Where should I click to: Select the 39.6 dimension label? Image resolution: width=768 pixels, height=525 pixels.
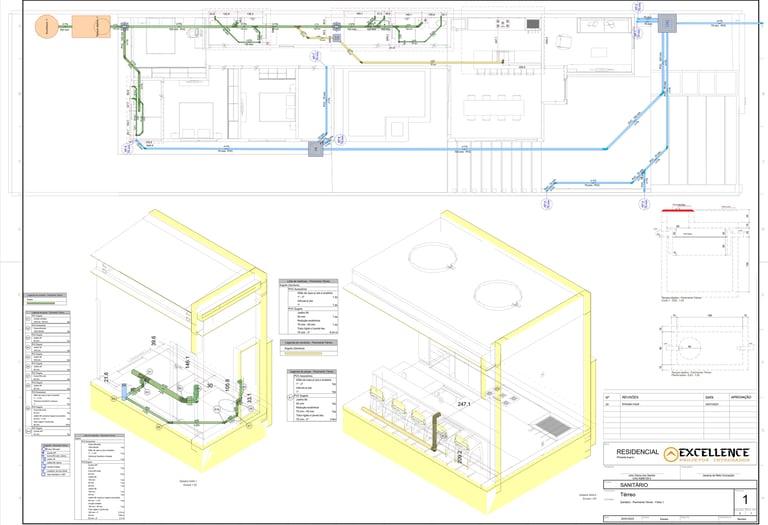coord(153,341)
